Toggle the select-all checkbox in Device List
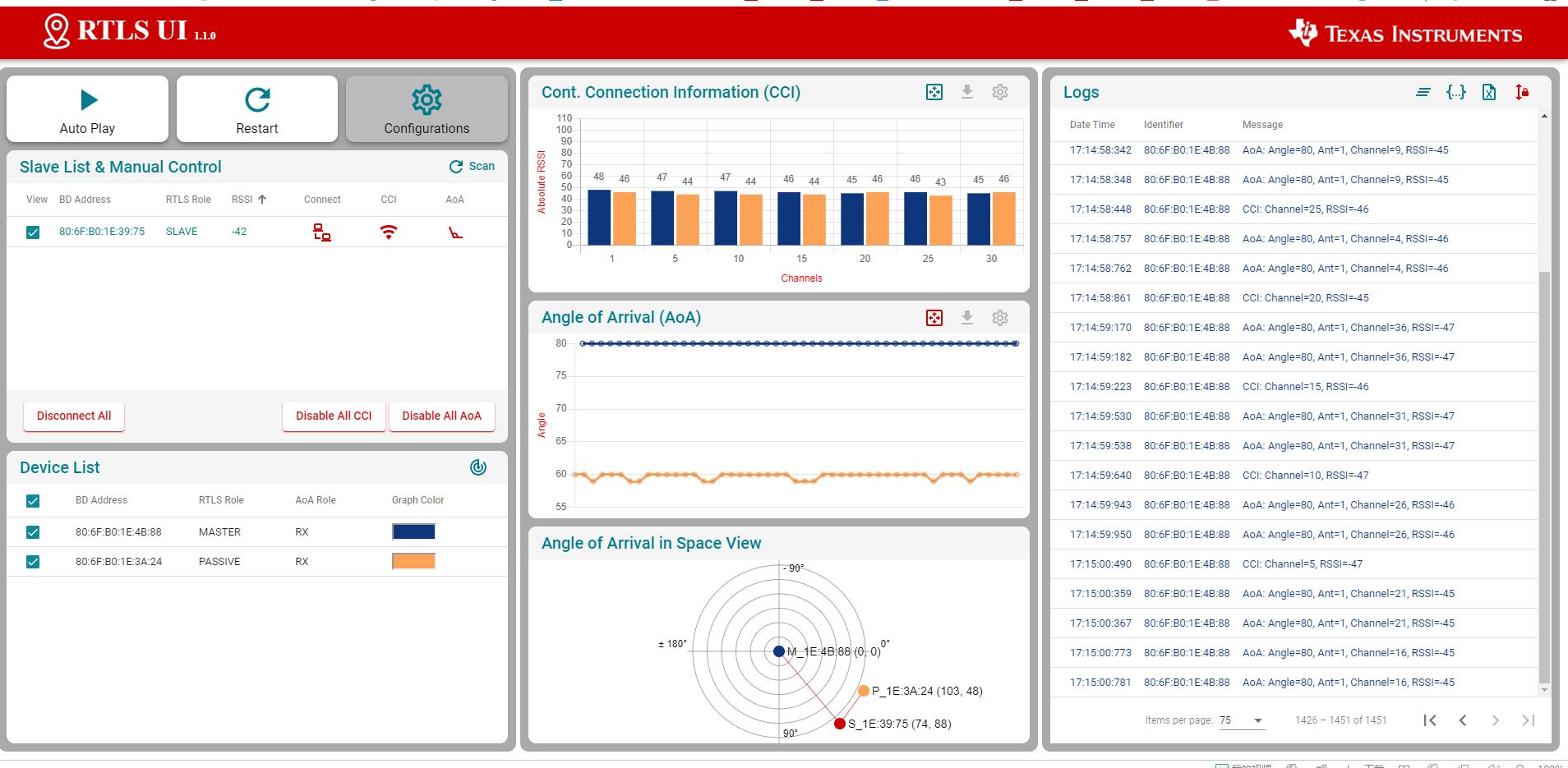 33,501
